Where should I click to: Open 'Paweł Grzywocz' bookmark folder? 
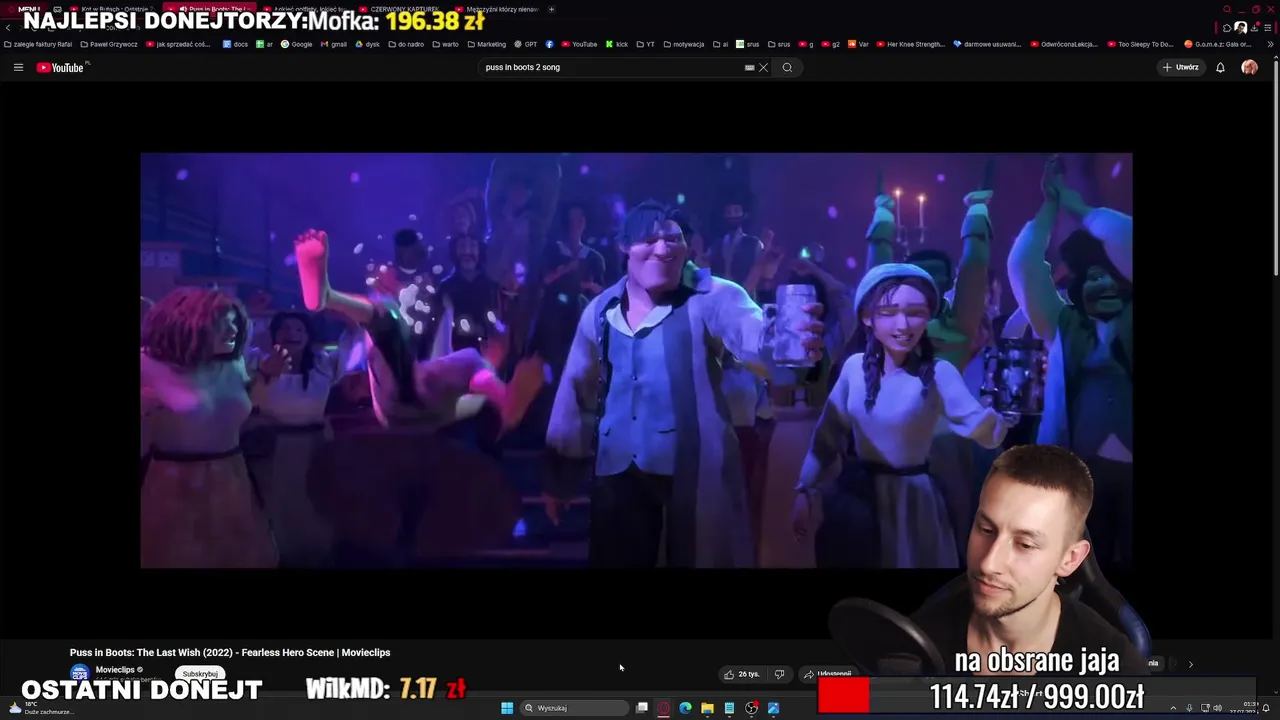point(109,44)
